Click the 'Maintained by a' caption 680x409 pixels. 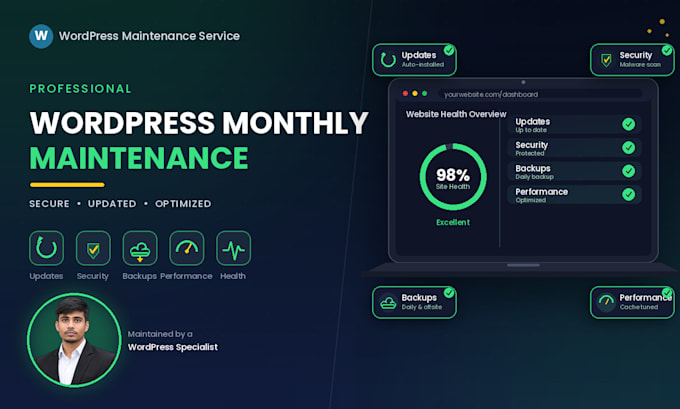pos(160,334)
